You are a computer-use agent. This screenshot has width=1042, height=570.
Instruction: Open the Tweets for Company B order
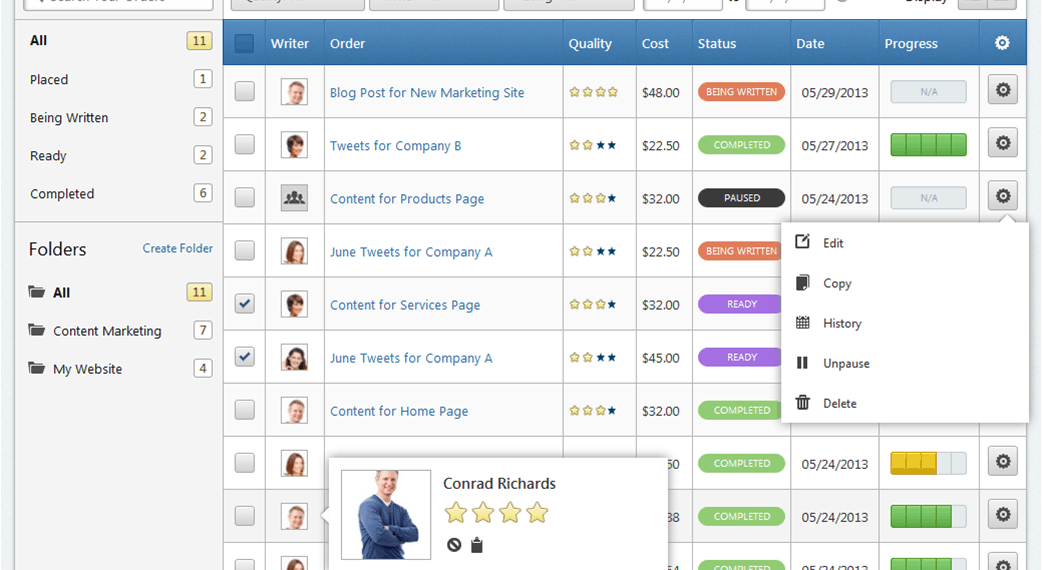coord(395,146)
